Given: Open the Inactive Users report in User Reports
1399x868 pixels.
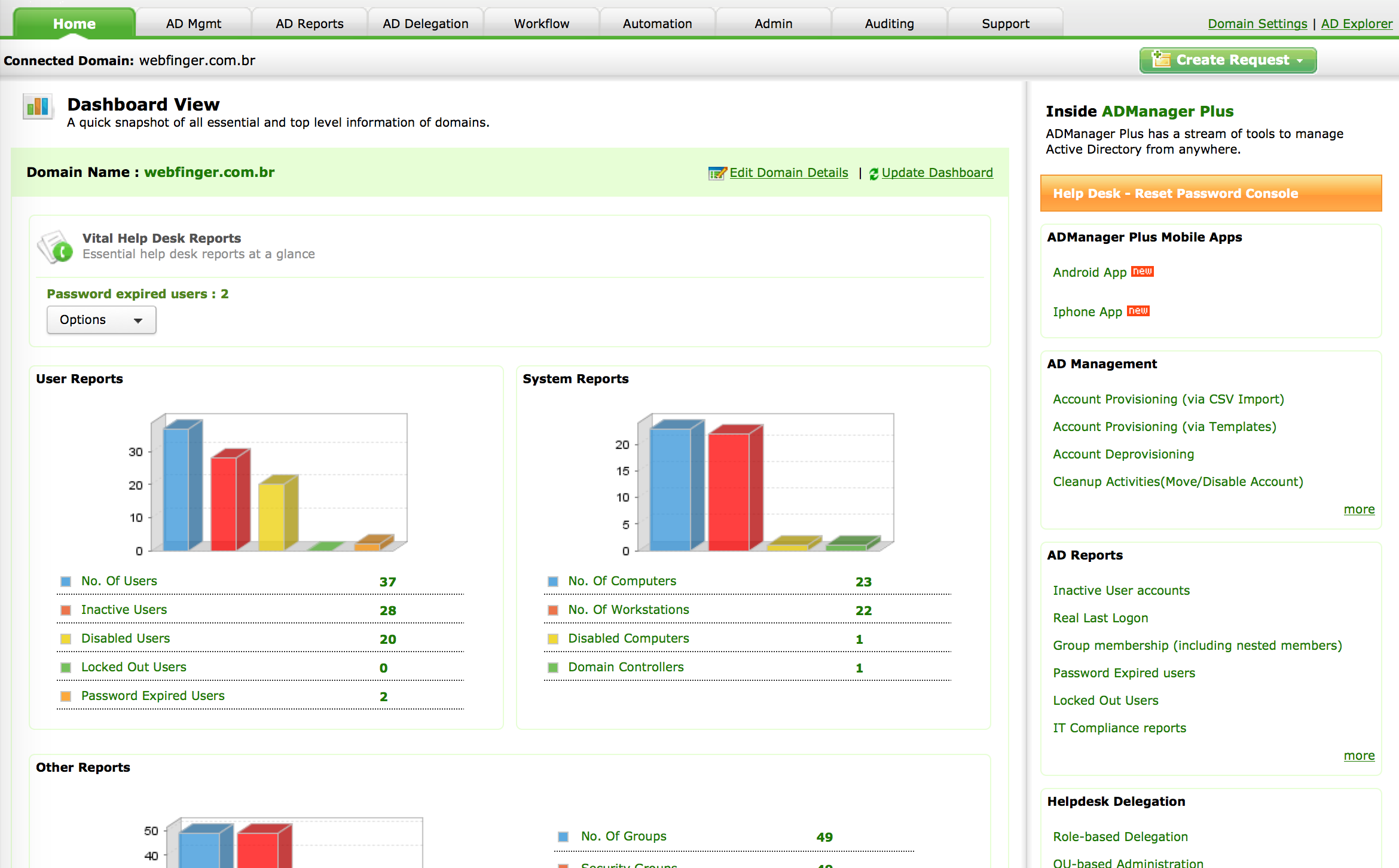Looking at the screenshot, I should 124,610.
